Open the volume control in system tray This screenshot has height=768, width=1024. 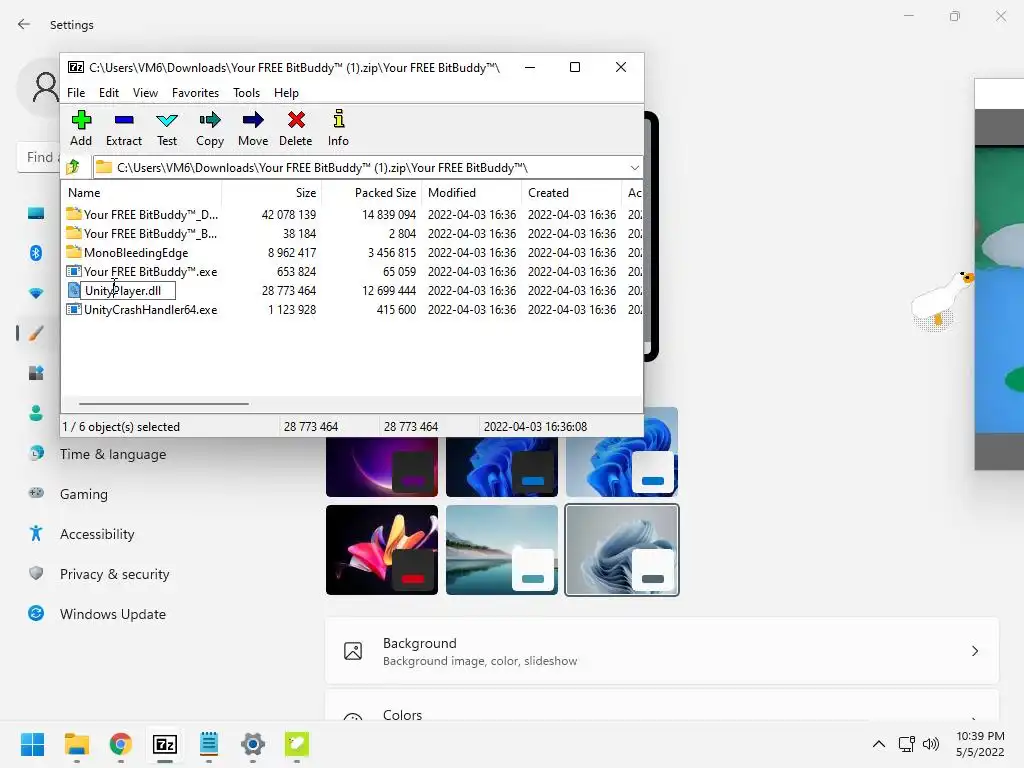[x=931, y=744]
